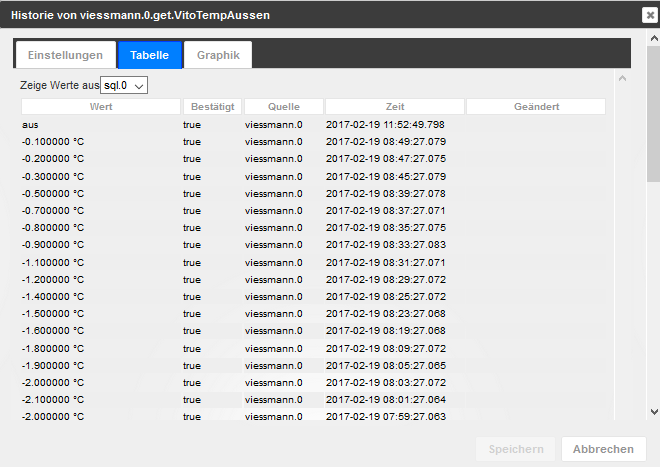This screenshot has height=467, width=660.
Task: Click 'viessmann.0' in the -0.500000 °C row
Action: click(x=274, y=194)
